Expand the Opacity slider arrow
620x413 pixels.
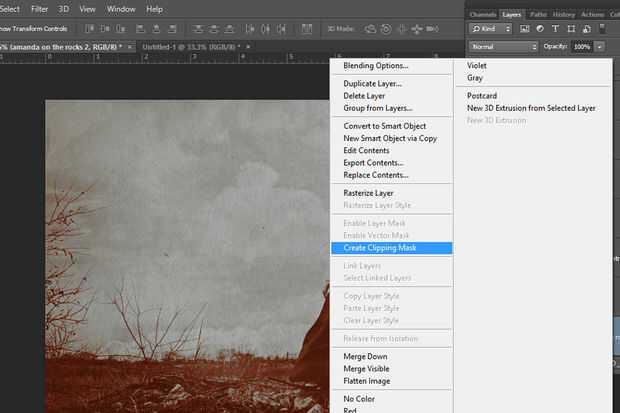click(x=600, y=46)
